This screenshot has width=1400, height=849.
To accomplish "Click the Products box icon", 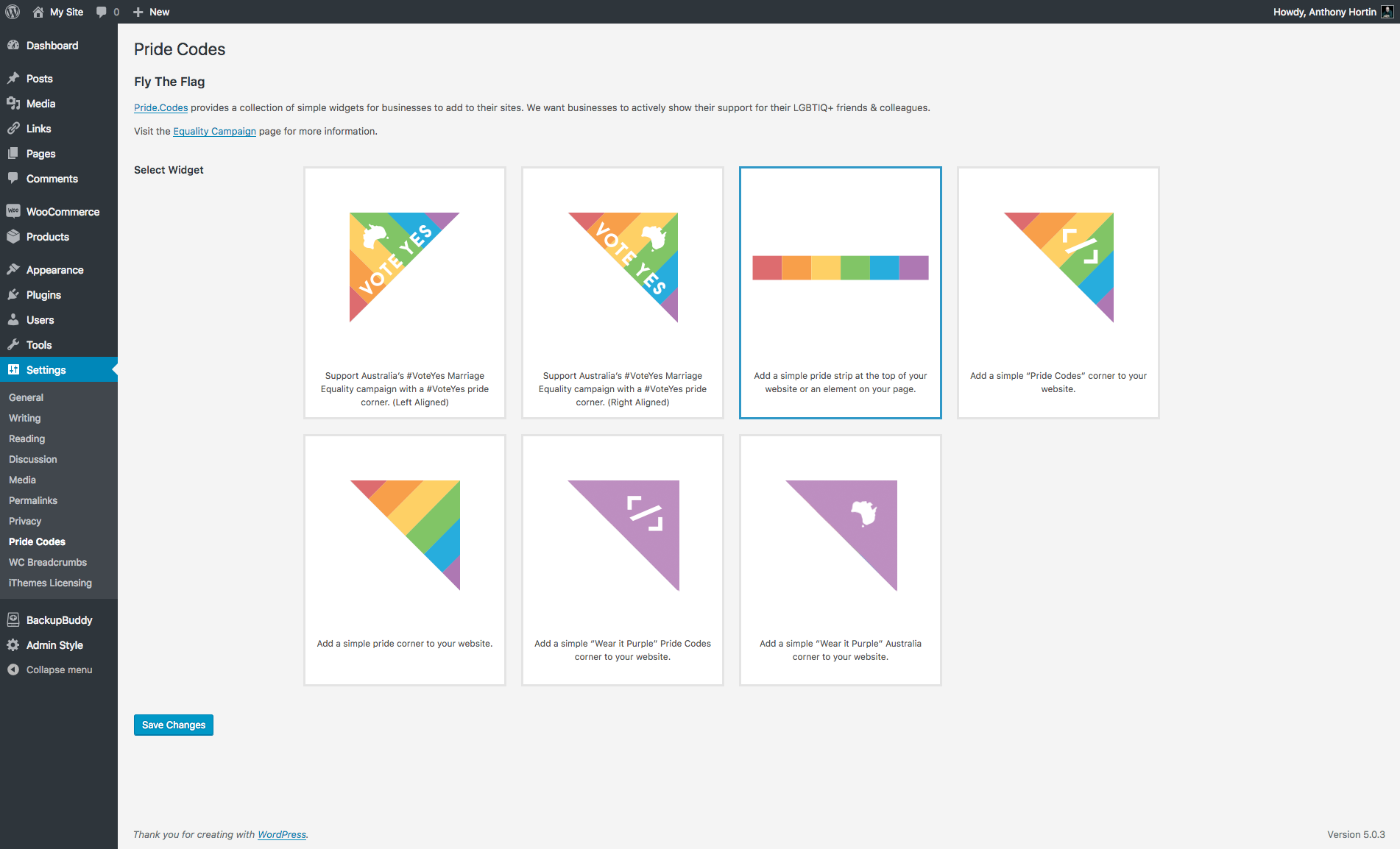I will [x=13, y=236].
